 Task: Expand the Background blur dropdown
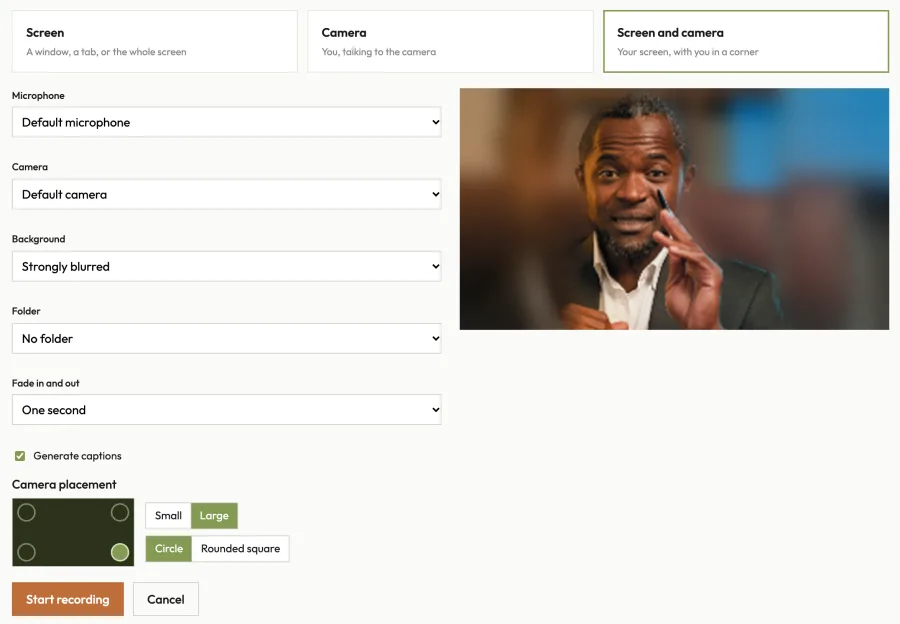pos(227,266)
